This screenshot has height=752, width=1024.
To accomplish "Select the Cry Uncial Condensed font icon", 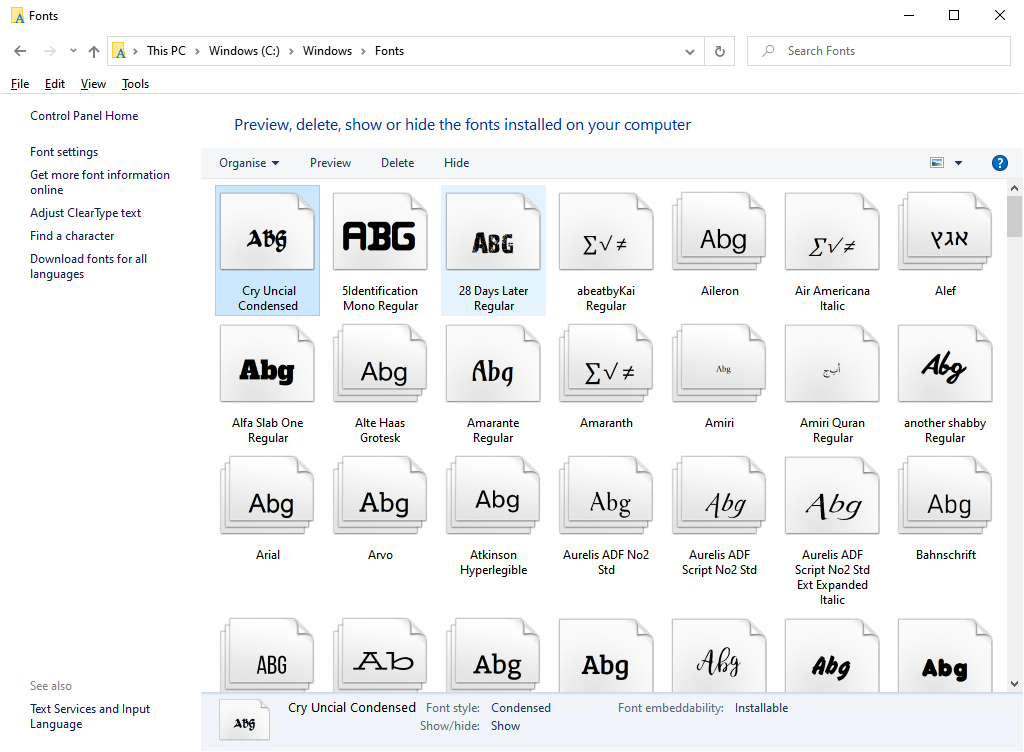I will point(267,231).
